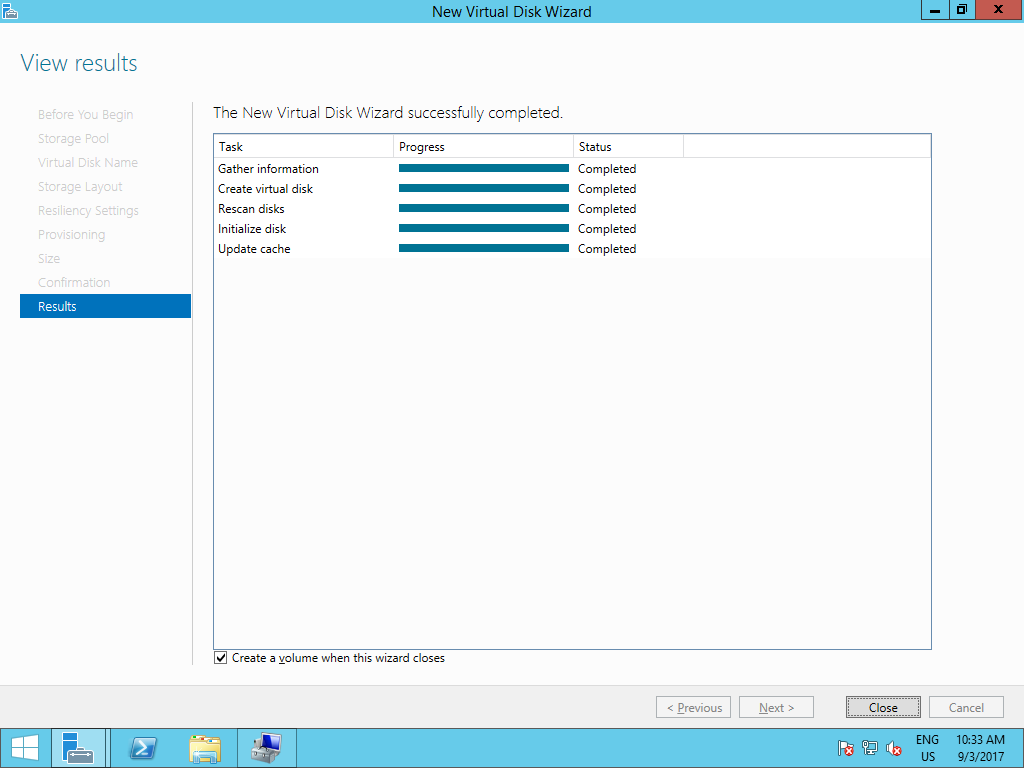This screenshot has height=768, width=1024.
Task: Click the wizard icon in the title bar
Action: pyautogui.click(x=10, y=10)
